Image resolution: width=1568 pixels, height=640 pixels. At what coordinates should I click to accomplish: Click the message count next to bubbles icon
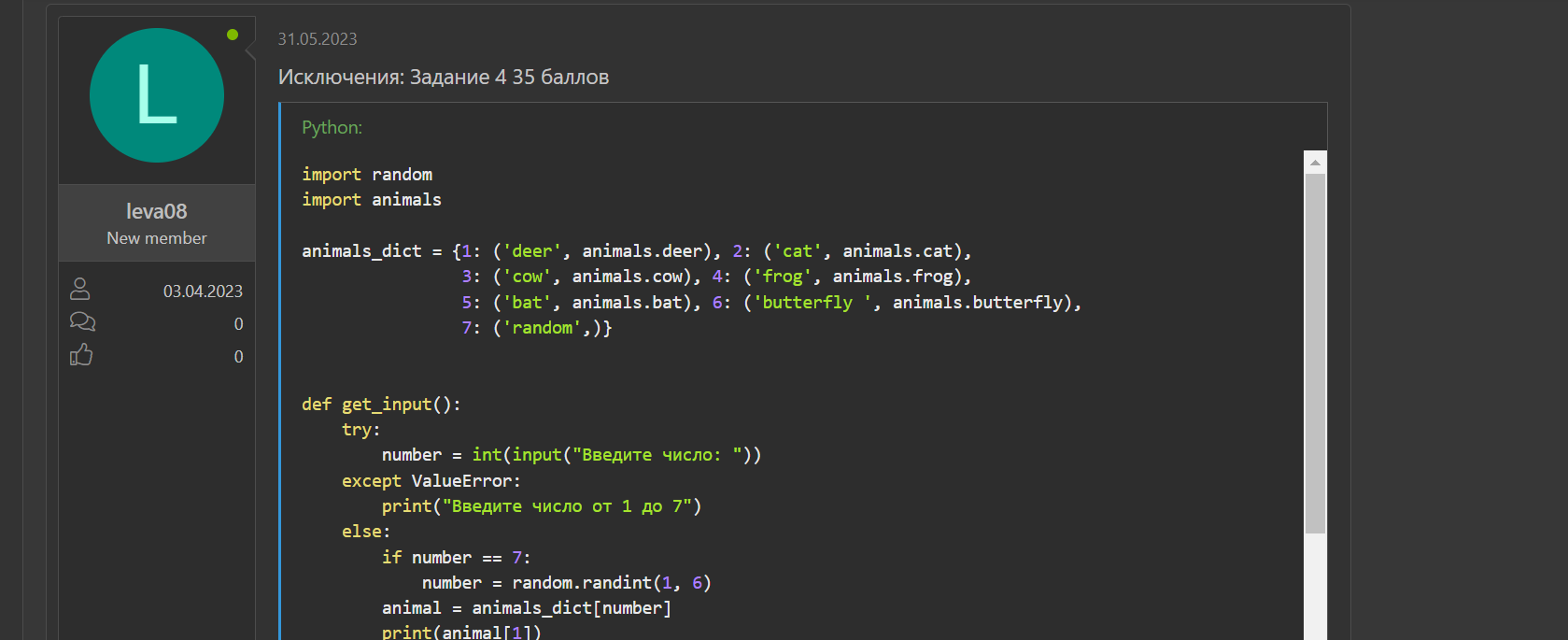[x=238, y=324]
